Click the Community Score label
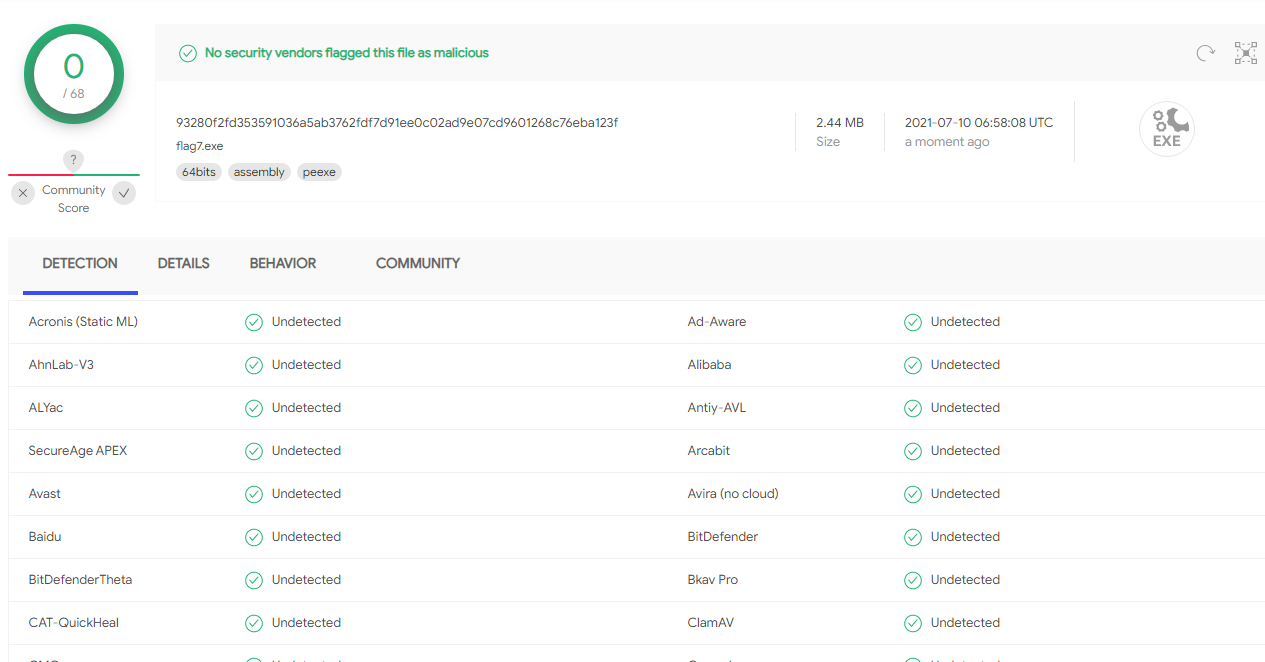This screenshot has width=1265, height=662. (74, 199)
